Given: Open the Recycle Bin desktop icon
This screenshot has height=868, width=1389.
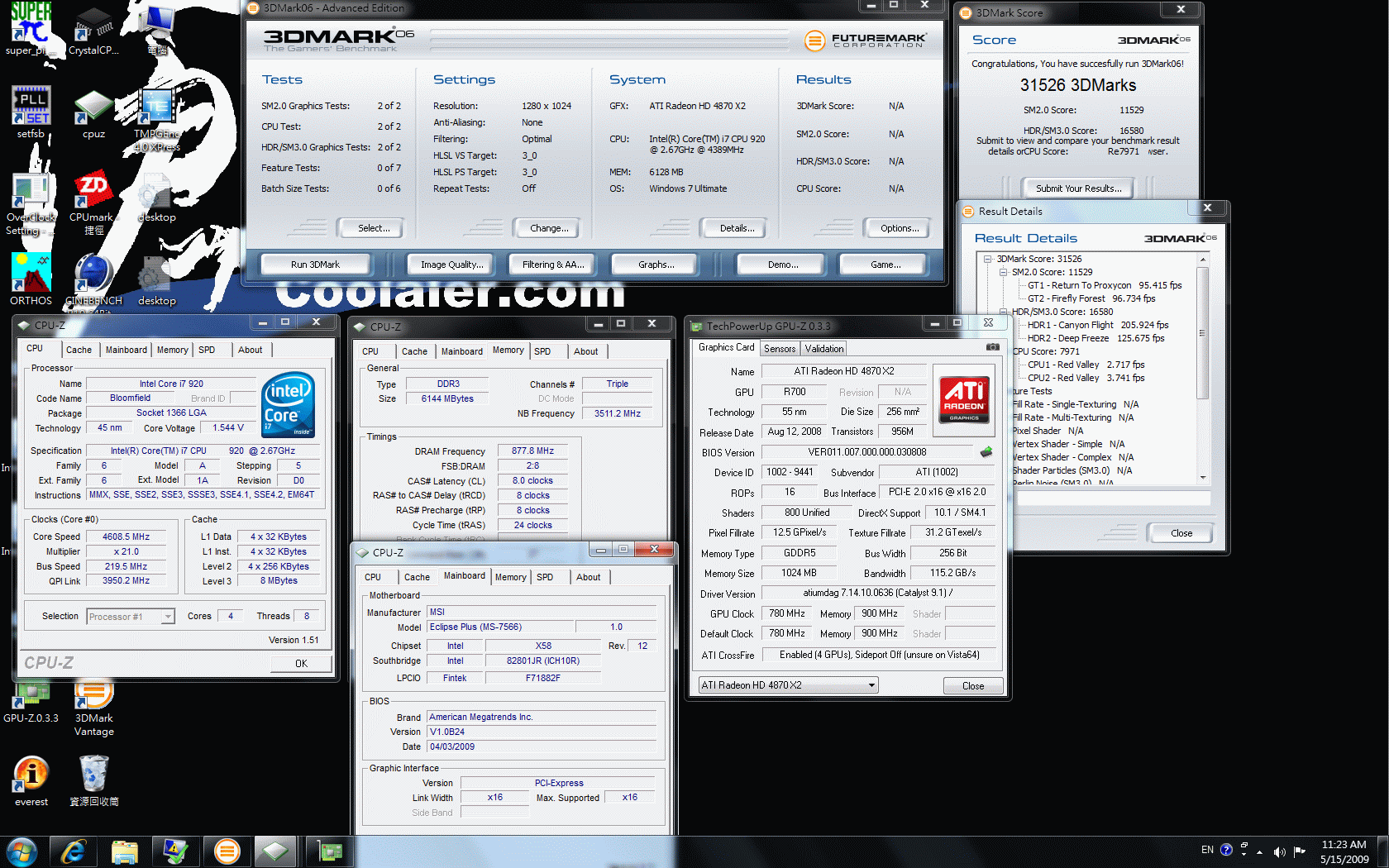Looking at the screenshot, I should (93, 781).
